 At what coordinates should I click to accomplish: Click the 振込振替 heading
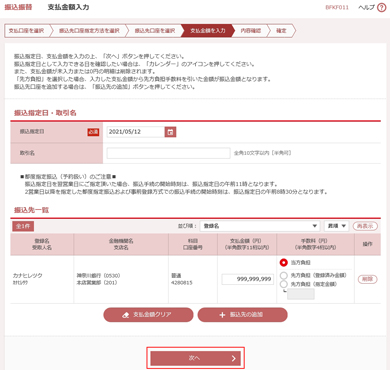[18, 7]
